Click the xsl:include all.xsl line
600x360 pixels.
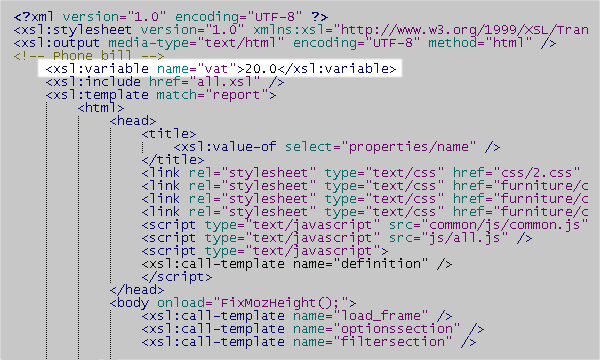click(165, 82)
